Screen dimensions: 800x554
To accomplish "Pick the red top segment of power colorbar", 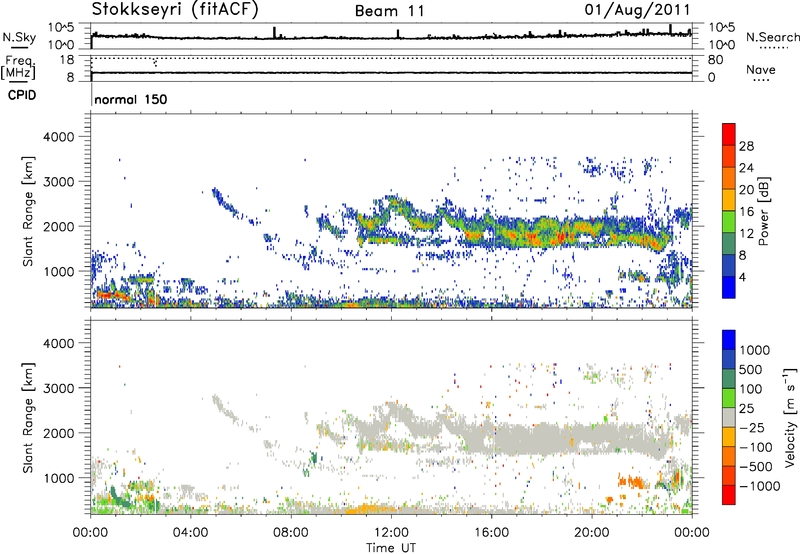I will [x=729, y=134].
